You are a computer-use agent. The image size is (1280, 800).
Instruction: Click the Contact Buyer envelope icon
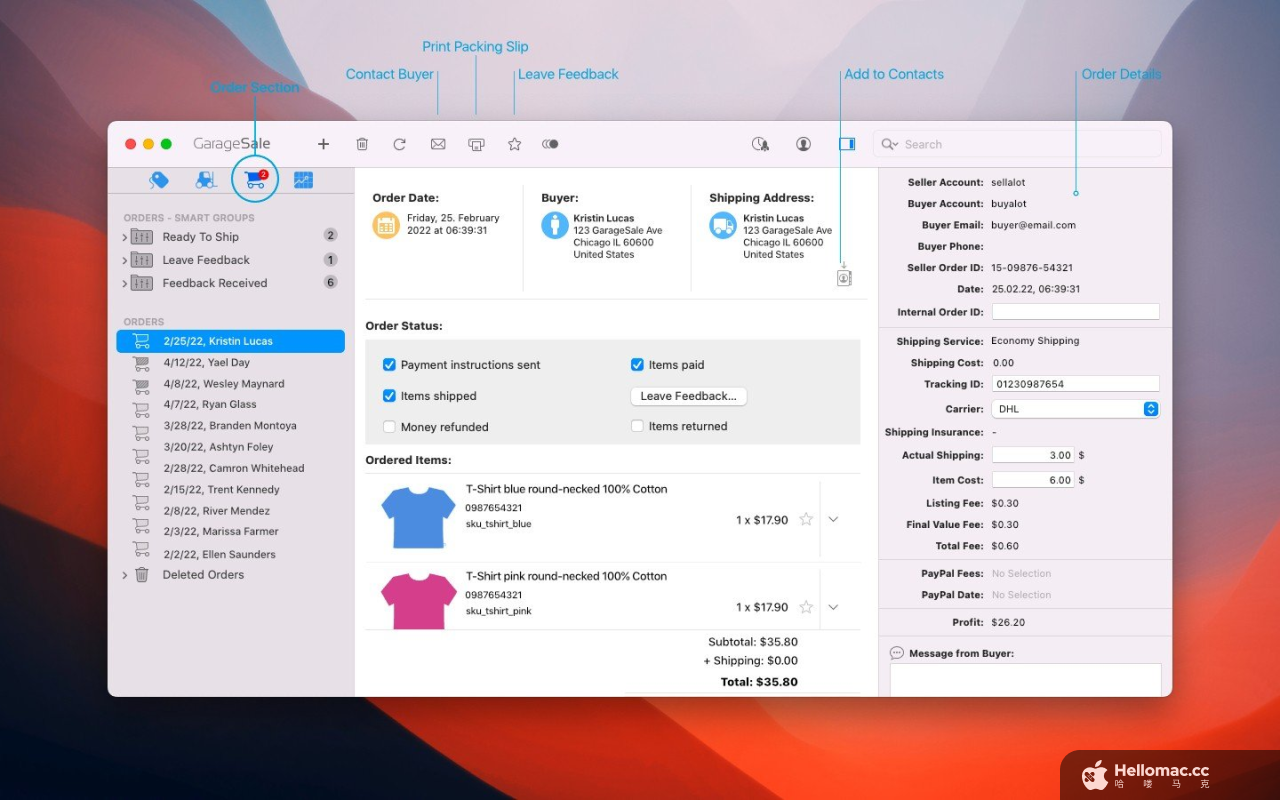(438, 144)
